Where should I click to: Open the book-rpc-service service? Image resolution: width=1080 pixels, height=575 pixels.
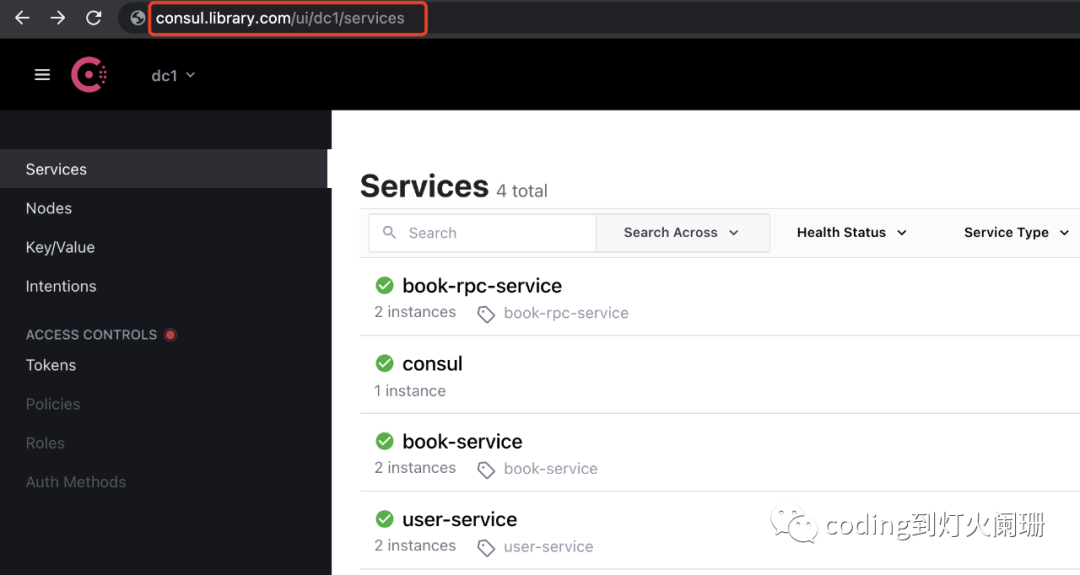click(482, 285)
